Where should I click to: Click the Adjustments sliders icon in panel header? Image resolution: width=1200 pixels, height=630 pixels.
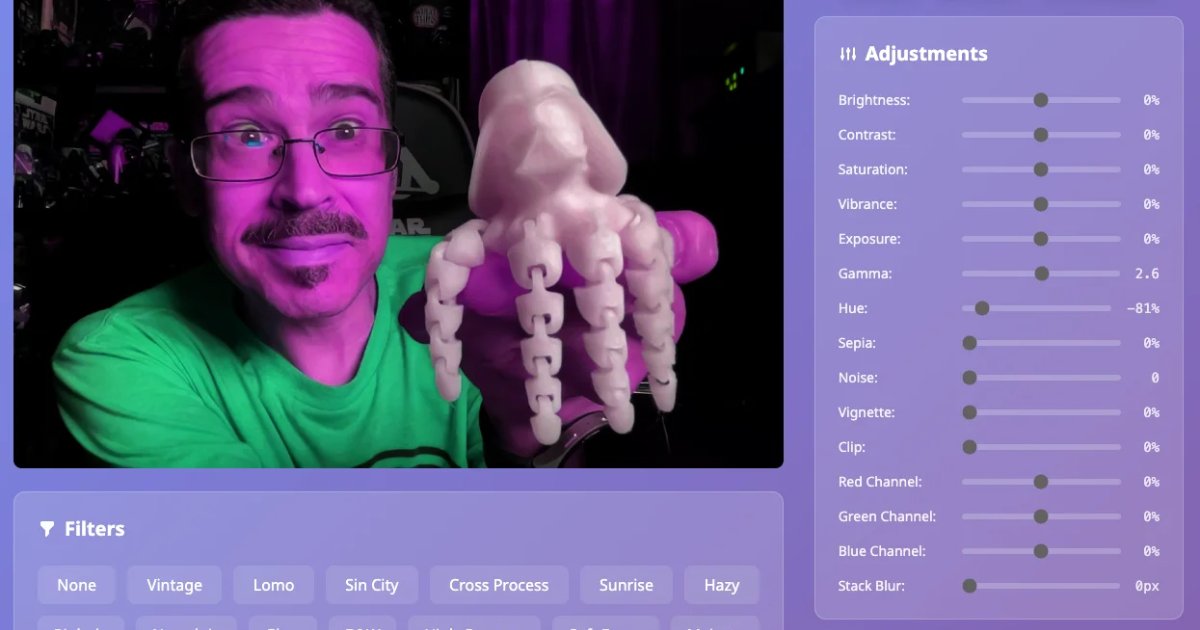pyautogui.click(x=848, y=54)
